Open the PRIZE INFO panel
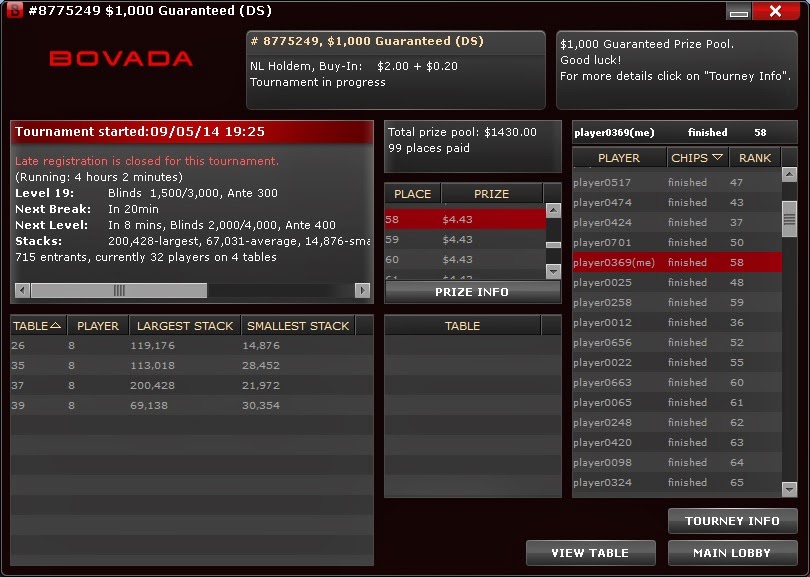The width and height of the screenshot is (810, 577). tap(472, 292)
